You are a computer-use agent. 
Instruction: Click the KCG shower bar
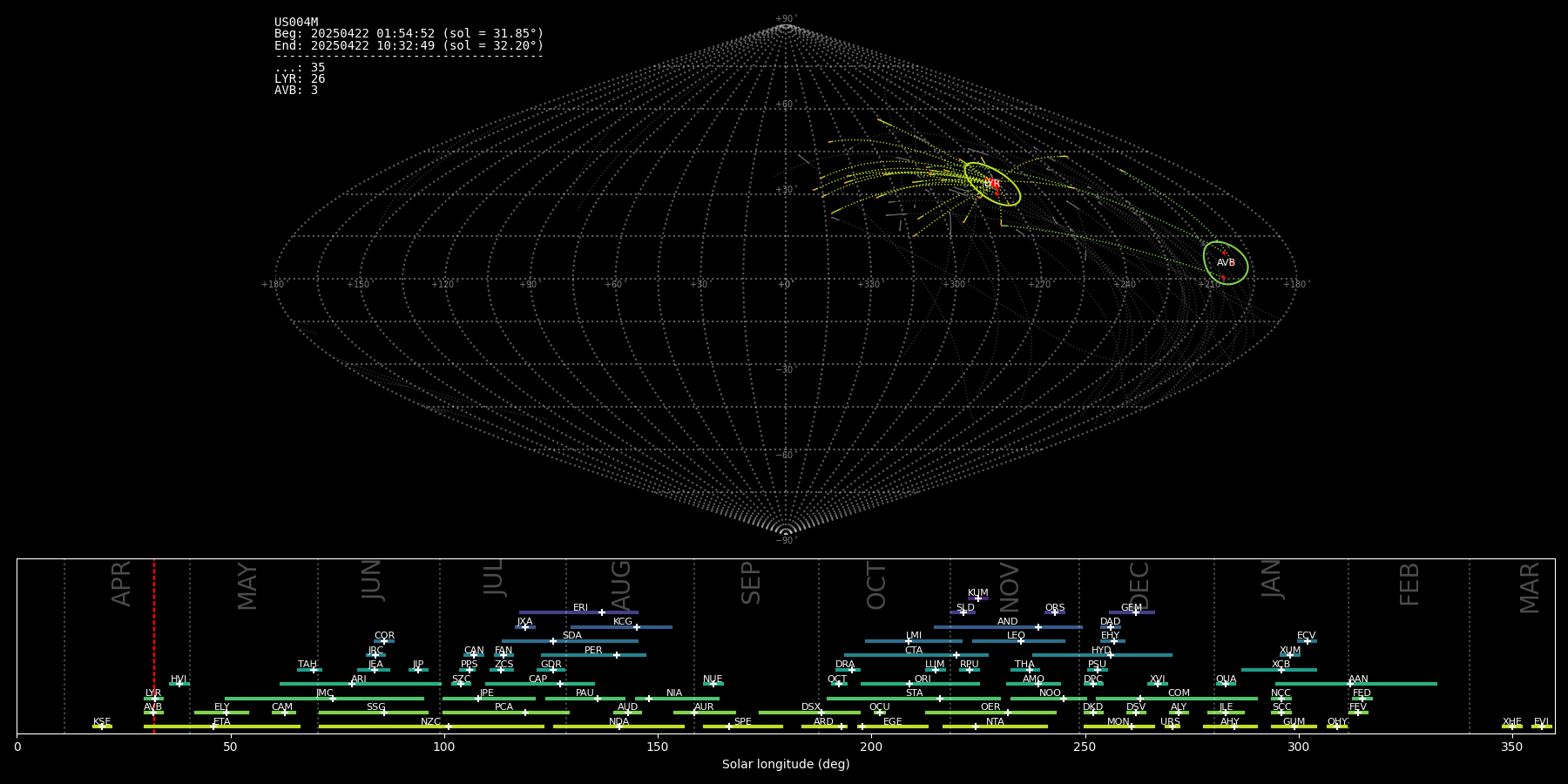[x=621, y=627]
